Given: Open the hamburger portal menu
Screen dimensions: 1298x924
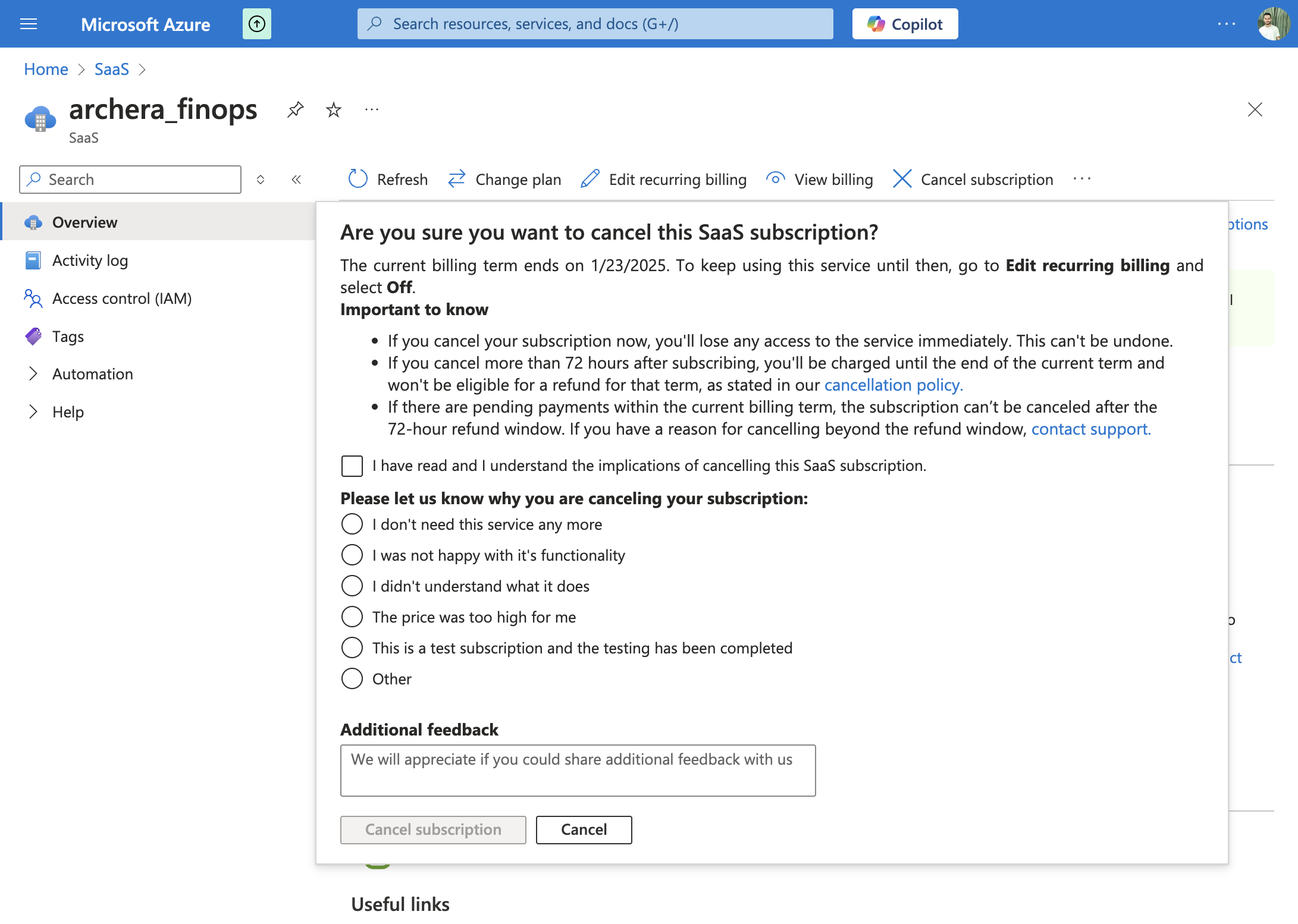Looking at the screenshot, I should (x=29, y=24).
